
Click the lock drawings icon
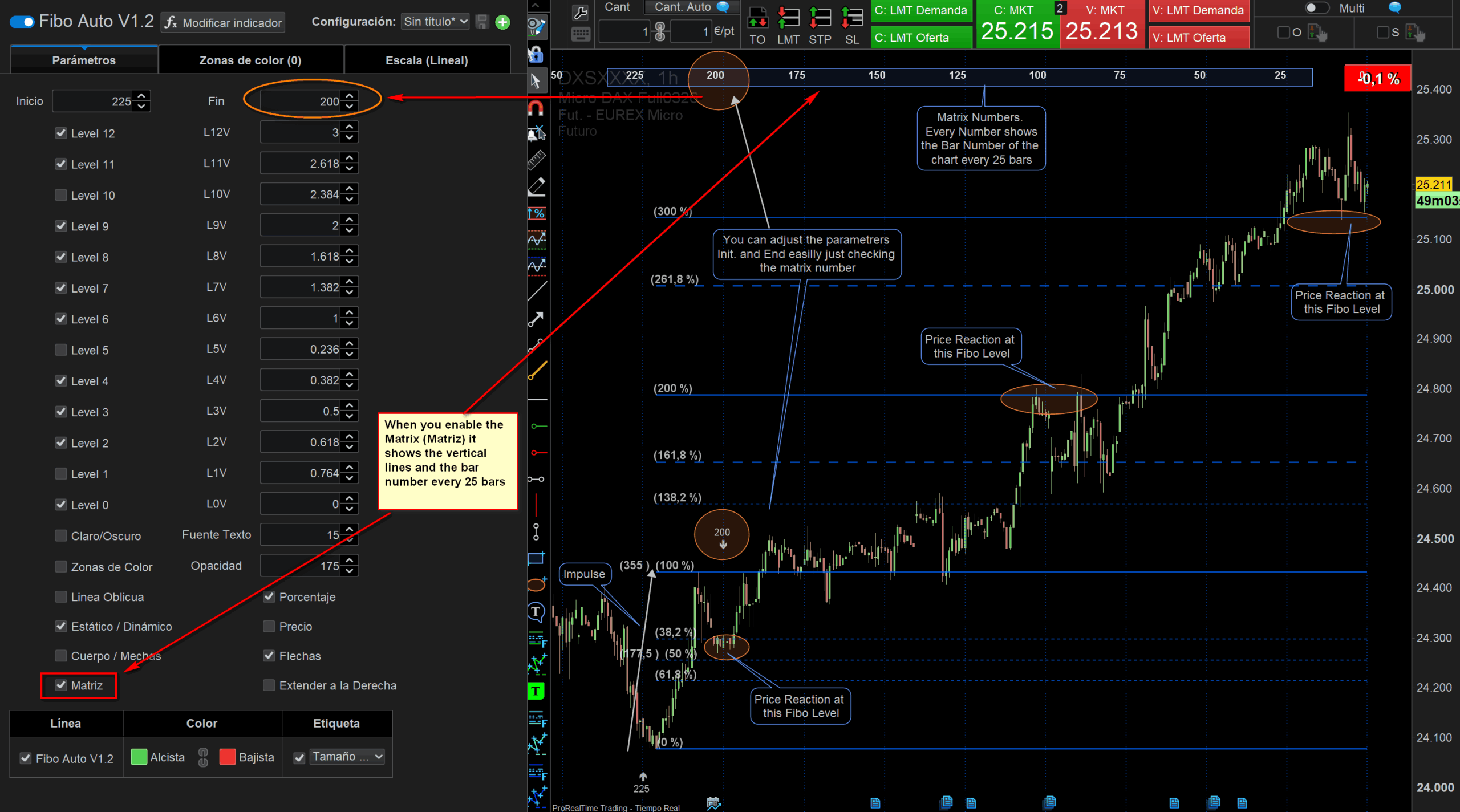(x=536, y=55)
